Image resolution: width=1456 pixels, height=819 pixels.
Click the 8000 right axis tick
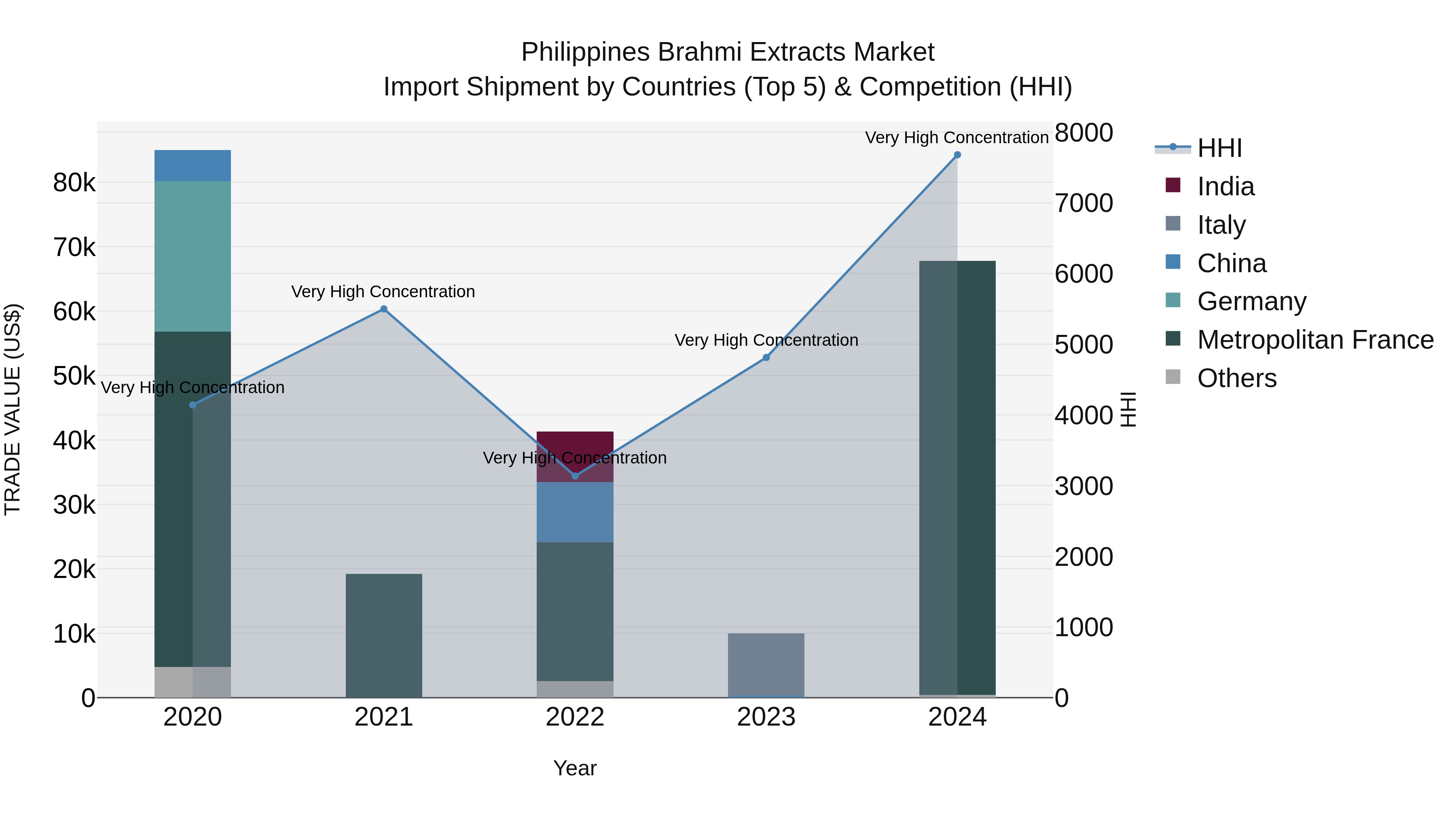1084,133
